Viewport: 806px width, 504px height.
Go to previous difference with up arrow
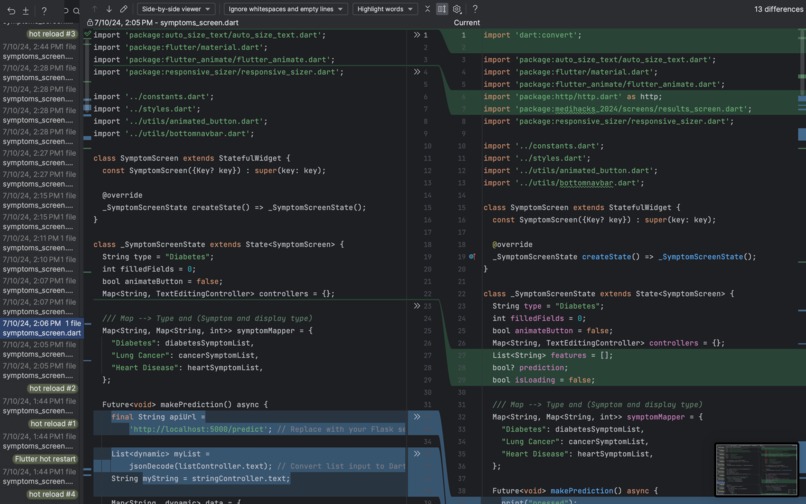(x=95, y=9)
